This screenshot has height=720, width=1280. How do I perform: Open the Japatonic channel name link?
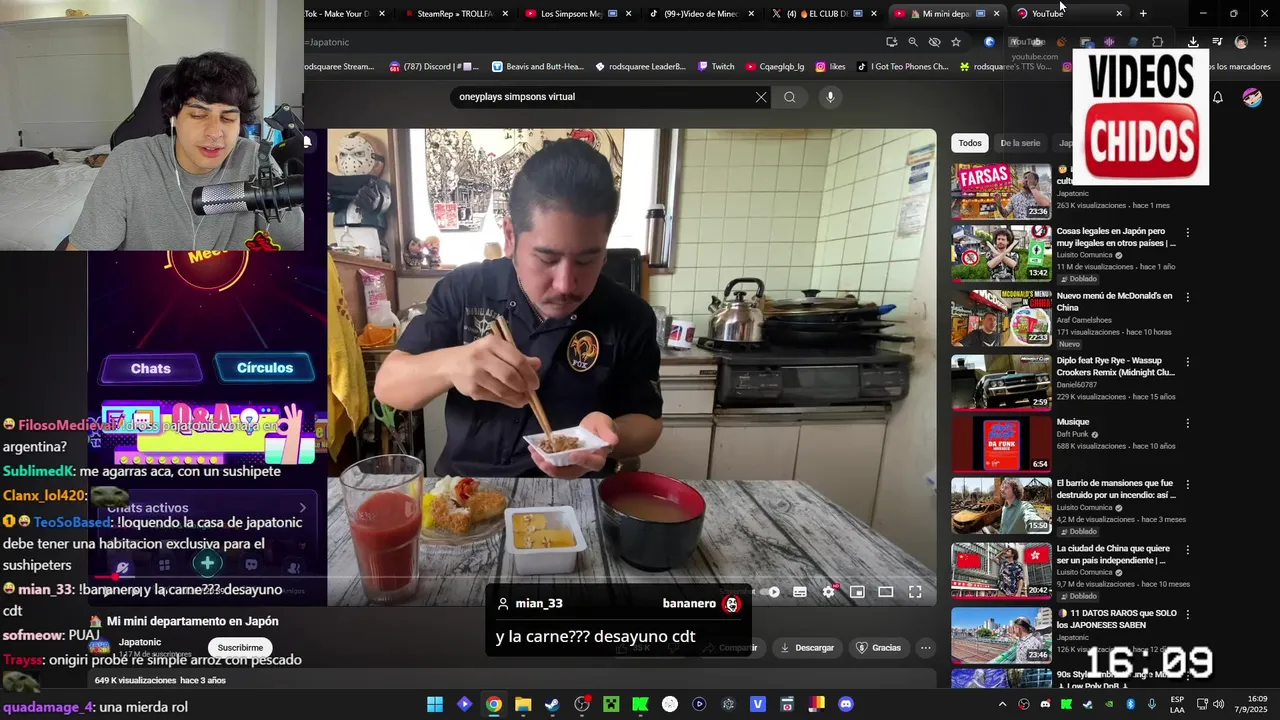(x=140, y=642)
